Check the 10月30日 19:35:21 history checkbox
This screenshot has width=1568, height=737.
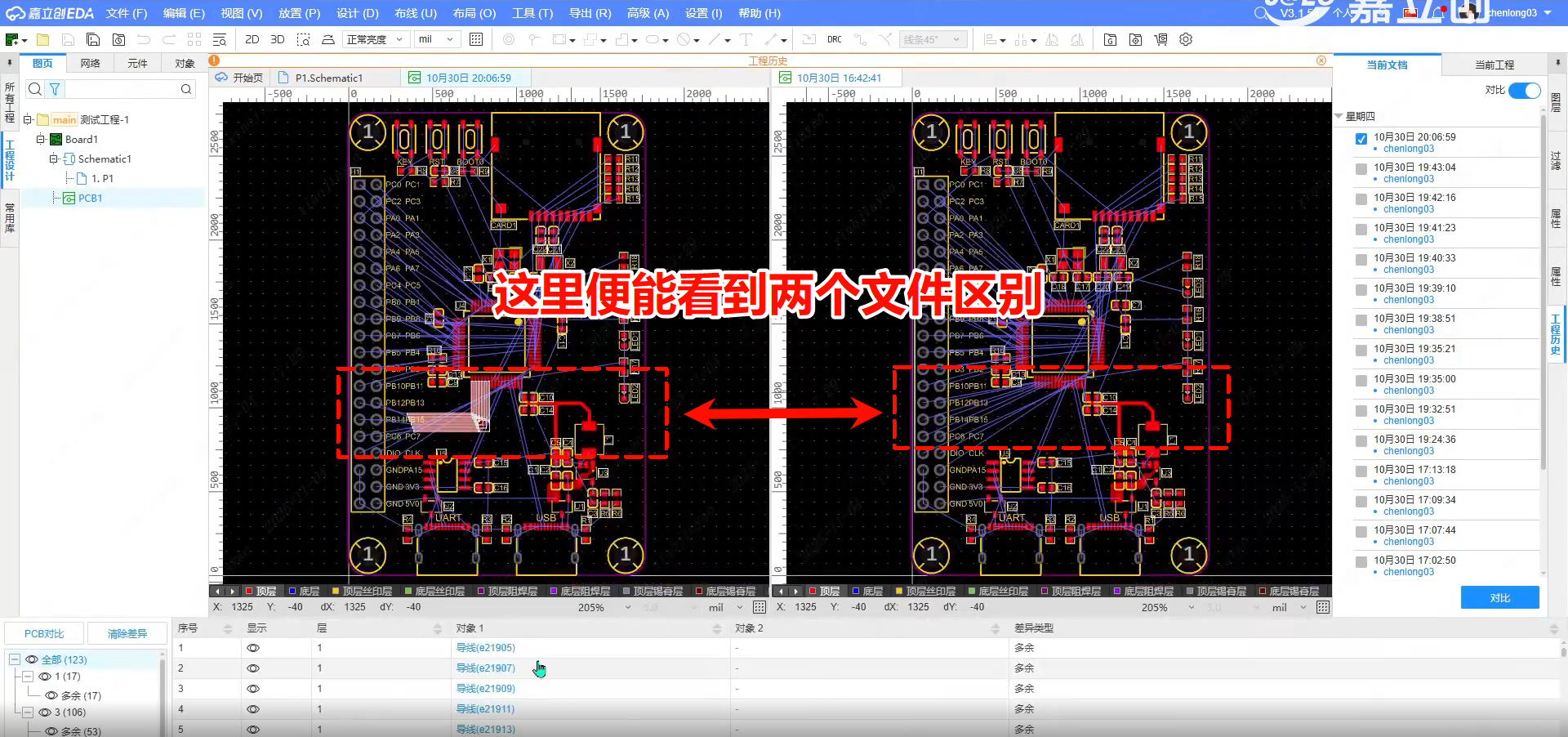[x=1361, y=351]
